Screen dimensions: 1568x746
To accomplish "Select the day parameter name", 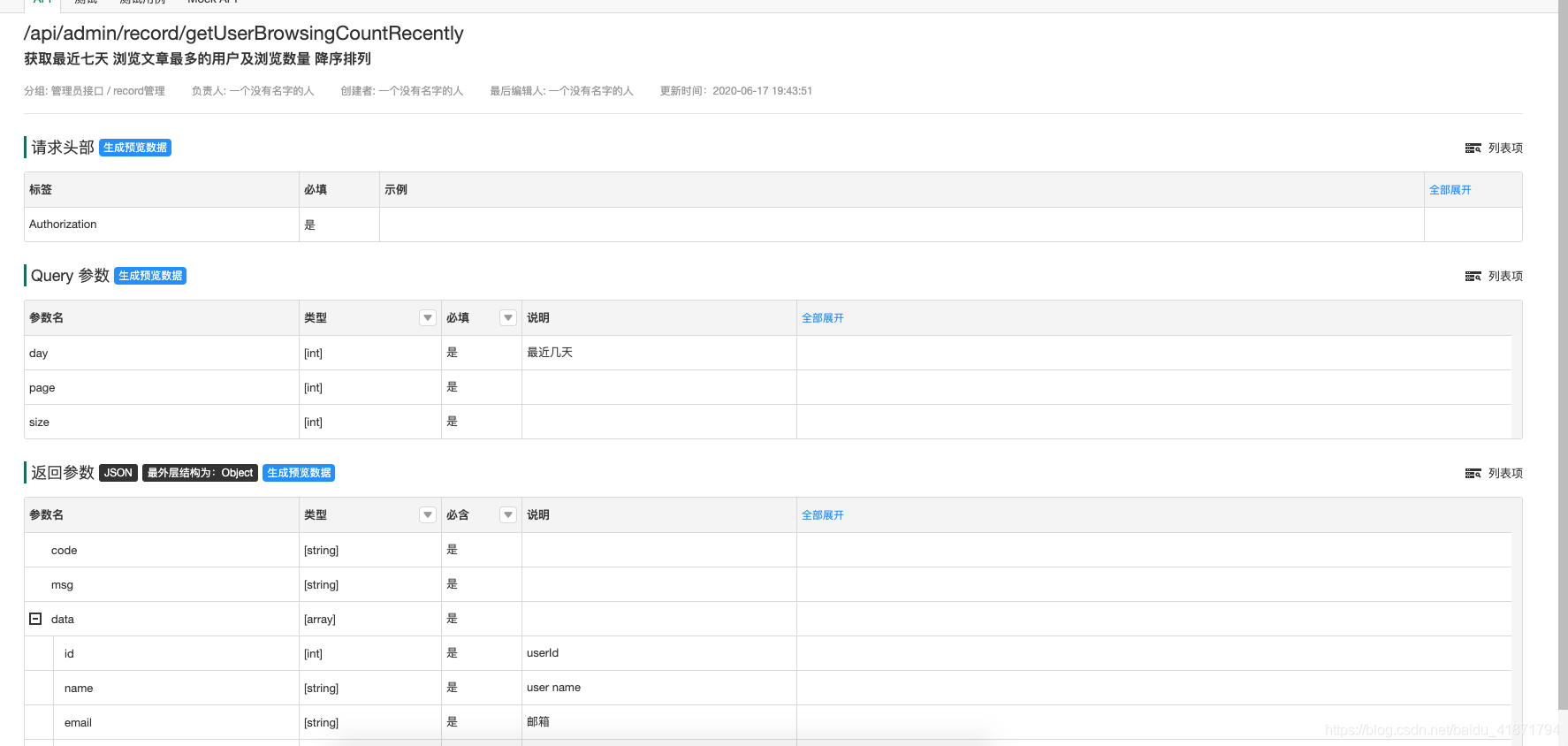I will point(38,353).
